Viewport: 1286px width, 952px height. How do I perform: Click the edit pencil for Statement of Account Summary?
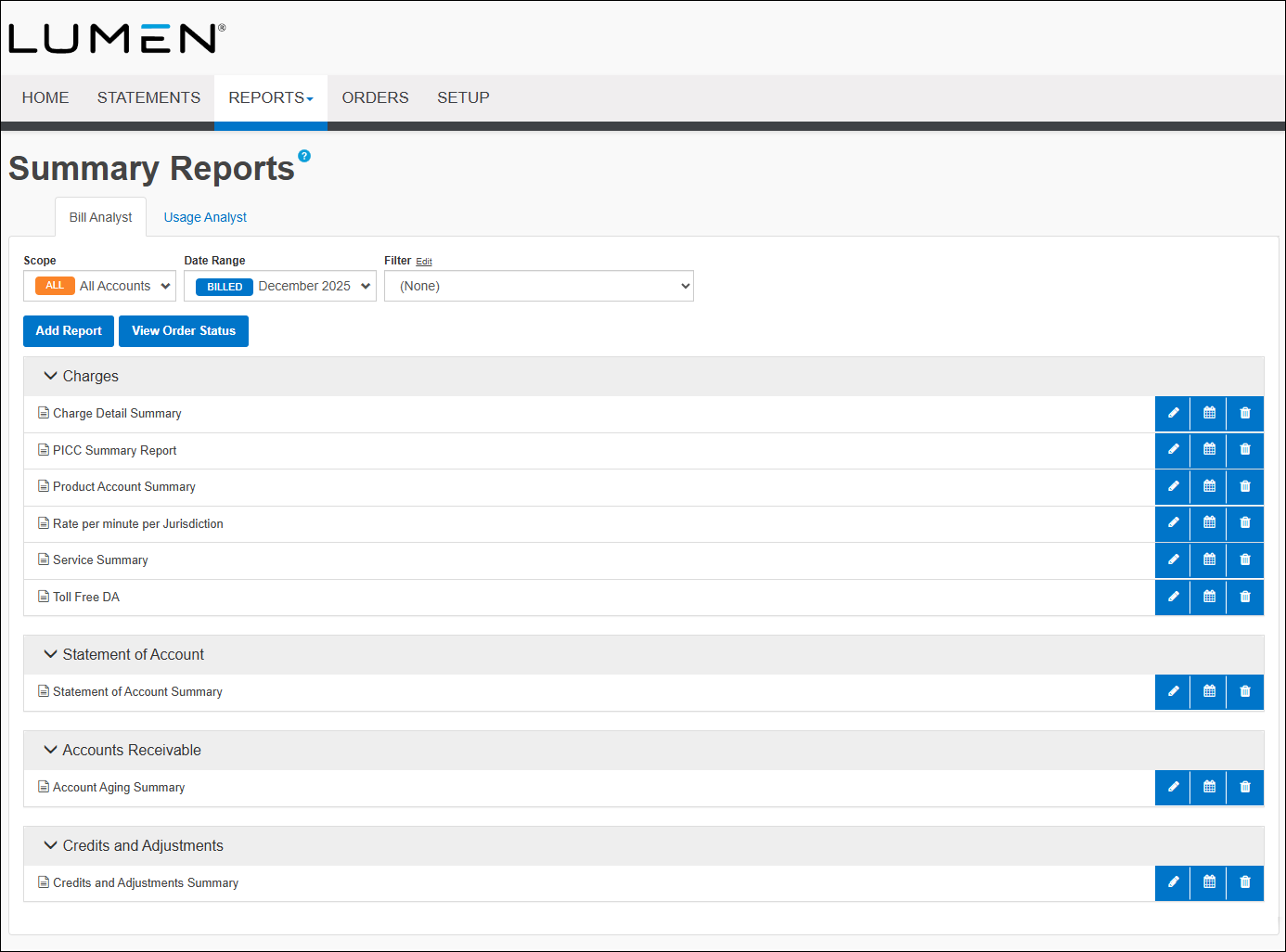pos(1172,691)
